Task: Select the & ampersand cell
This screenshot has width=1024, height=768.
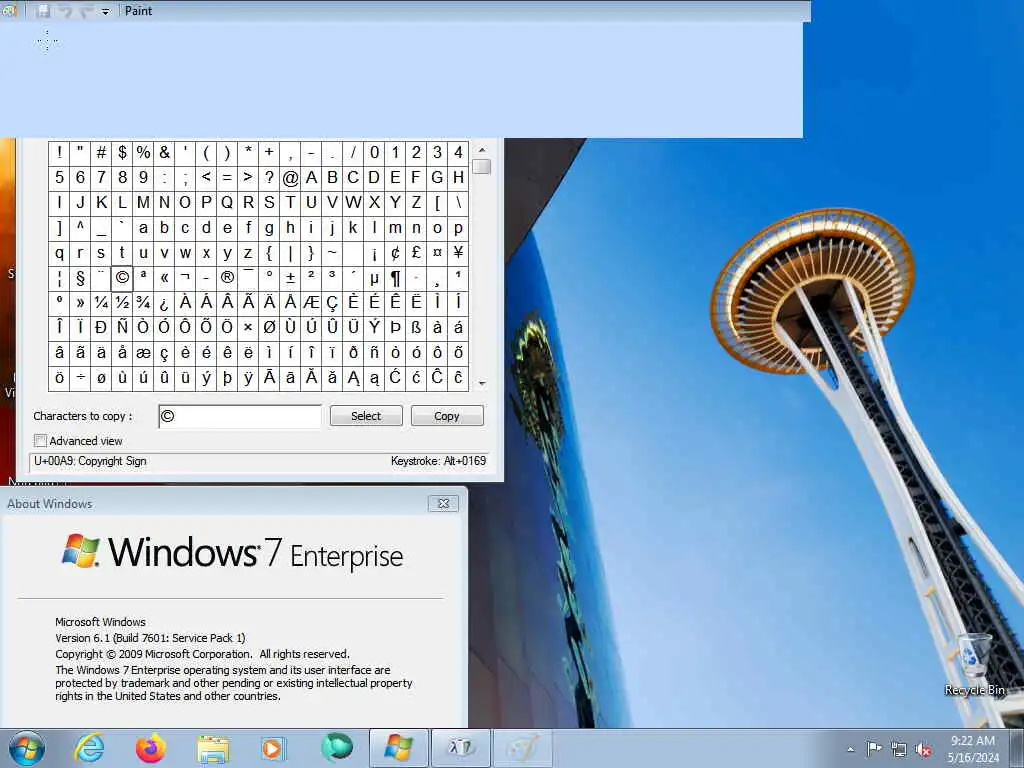Action: 164,152
